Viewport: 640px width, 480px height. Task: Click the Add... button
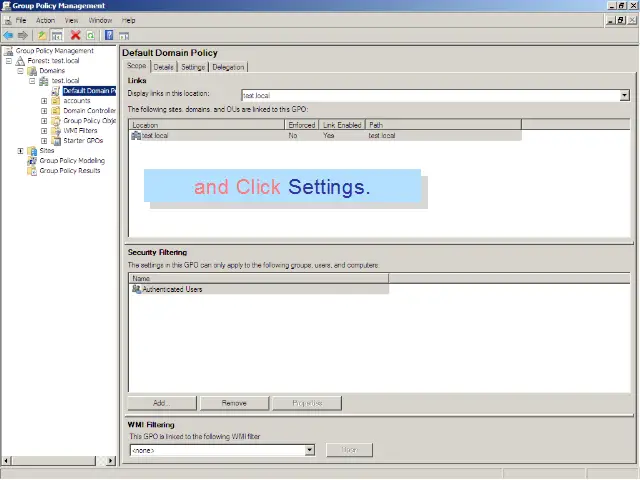(162, 403)
